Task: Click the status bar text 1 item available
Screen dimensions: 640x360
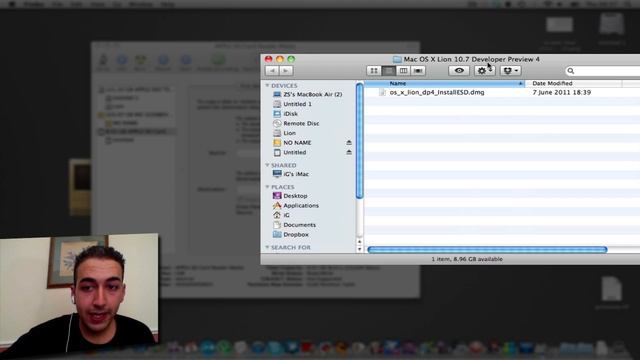Action: 467,259
